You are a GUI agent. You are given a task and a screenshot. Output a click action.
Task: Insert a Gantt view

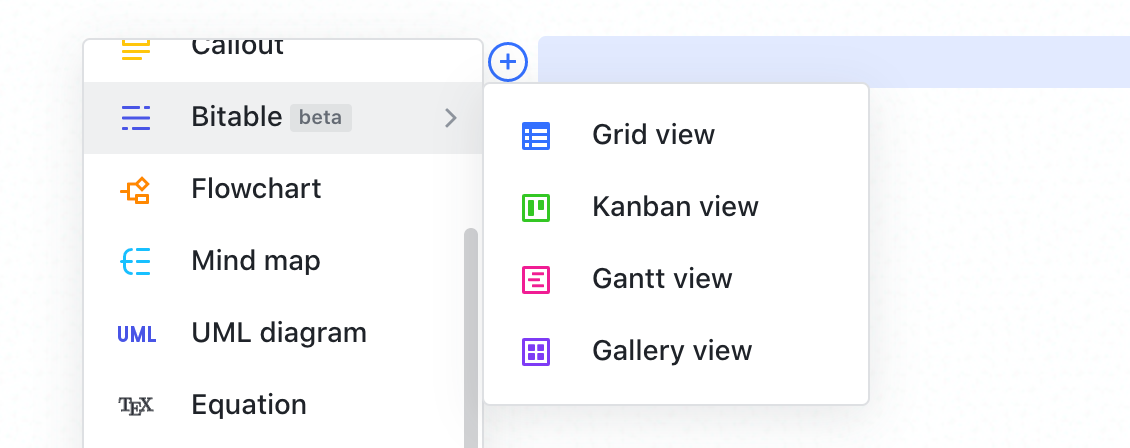[662, 279]
